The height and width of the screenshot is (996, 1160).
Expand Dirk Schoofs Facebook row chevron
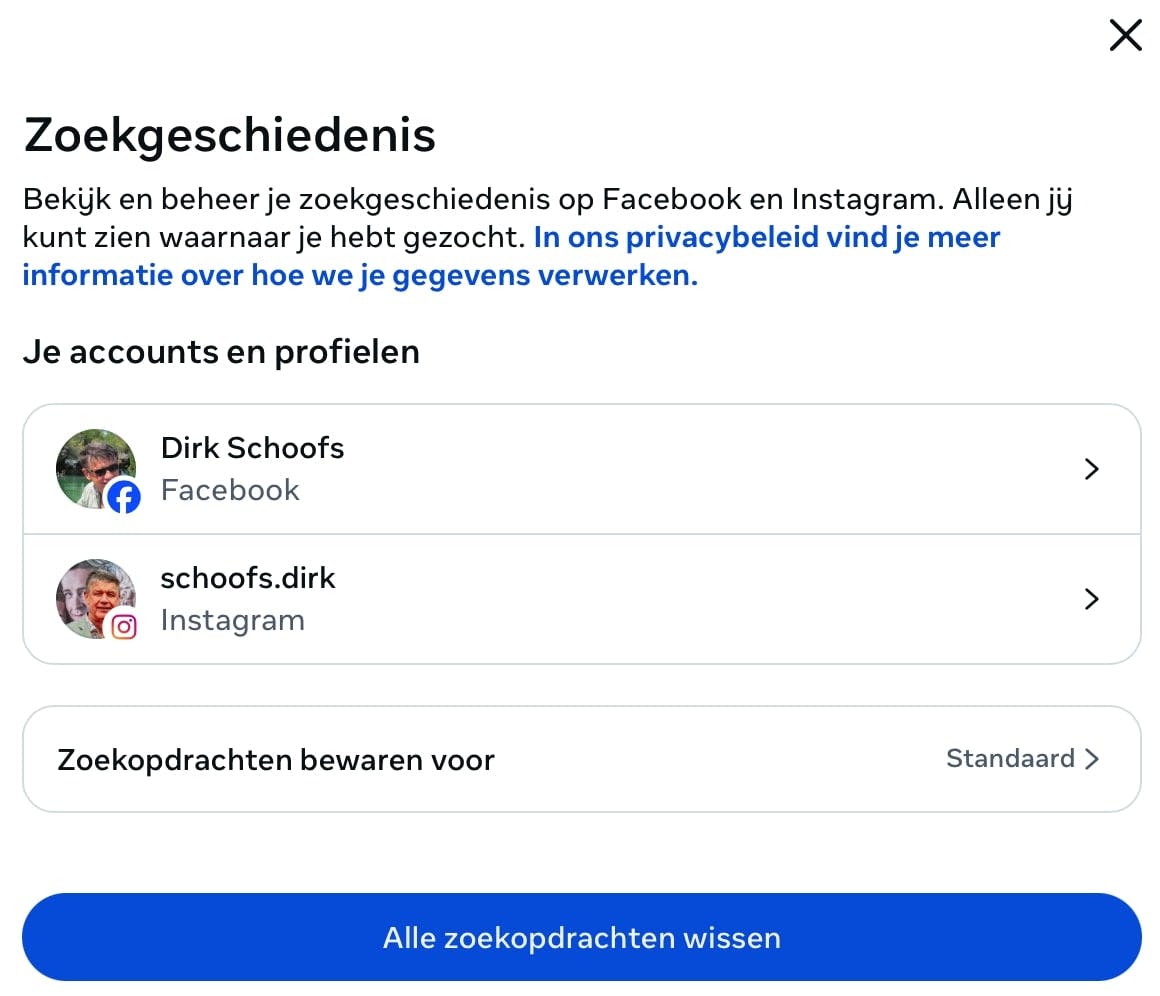(1092, 469)
